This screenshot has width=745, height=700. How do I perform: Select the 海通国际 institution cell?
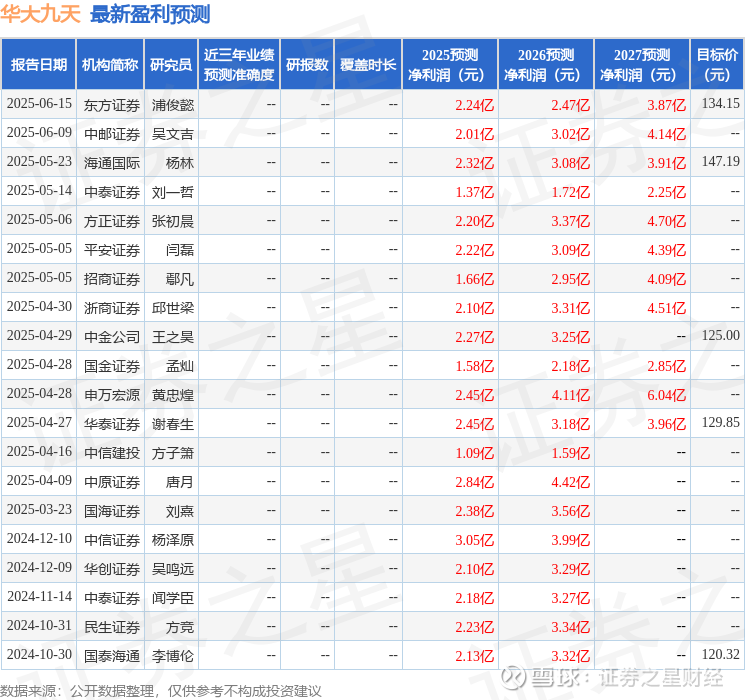(x=112, y=163)
